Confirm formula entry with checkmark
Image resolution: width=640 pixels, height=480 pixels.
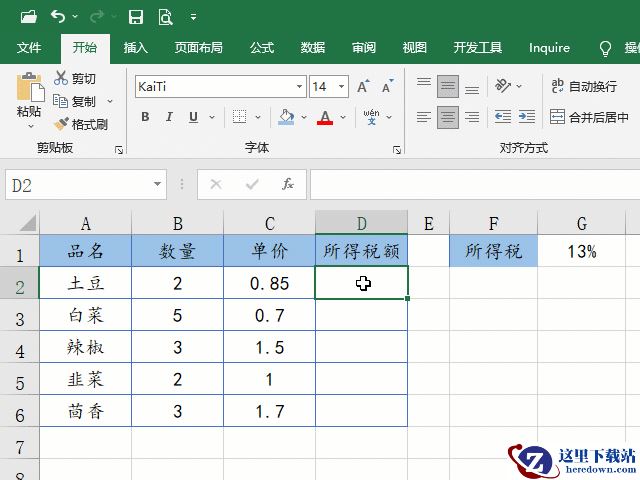pyautogui.click(x=252, y=184)
